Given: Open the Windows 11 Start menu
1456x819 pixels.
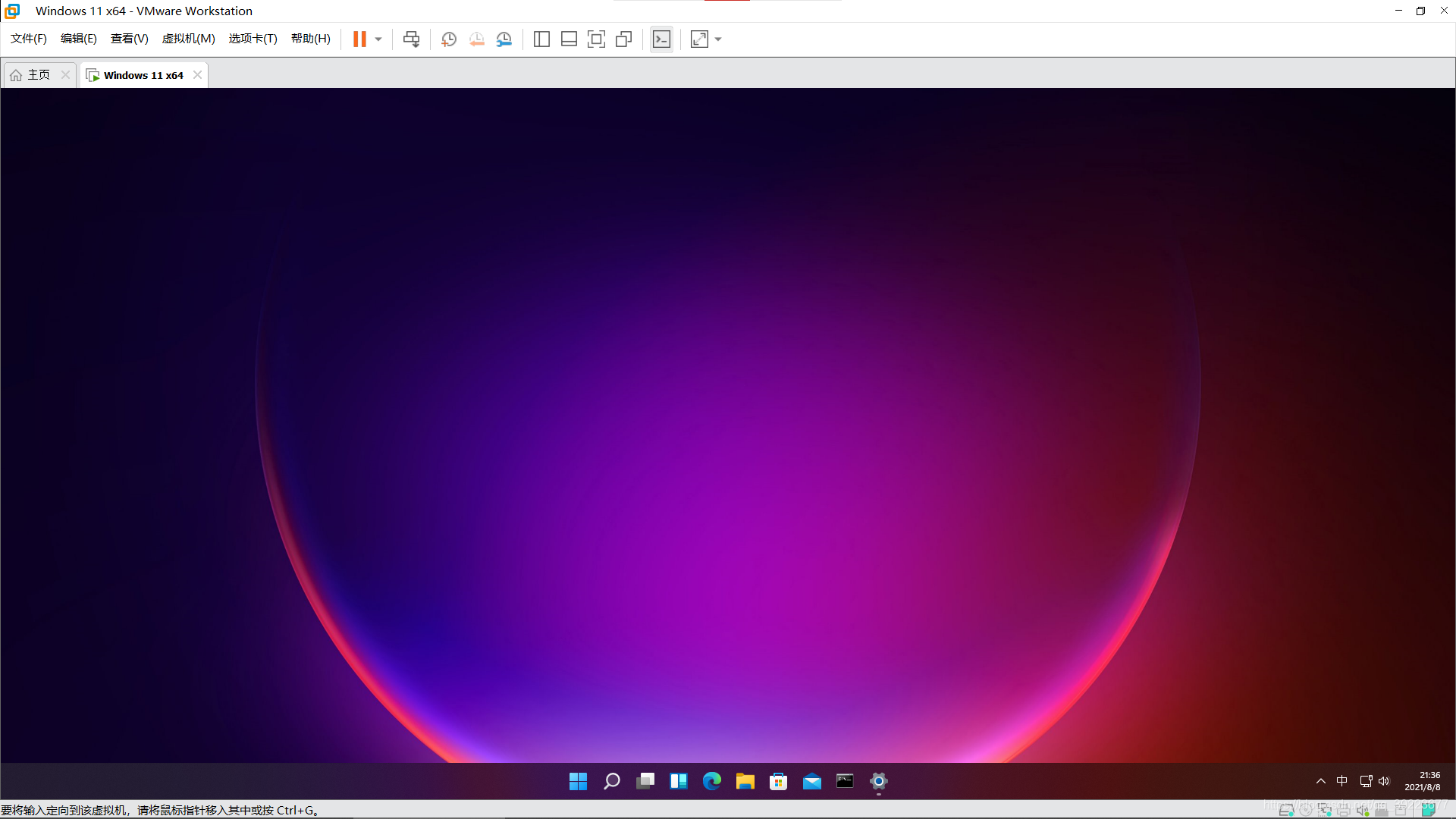Looking at the screenshot, I should [x=578, y=781].
